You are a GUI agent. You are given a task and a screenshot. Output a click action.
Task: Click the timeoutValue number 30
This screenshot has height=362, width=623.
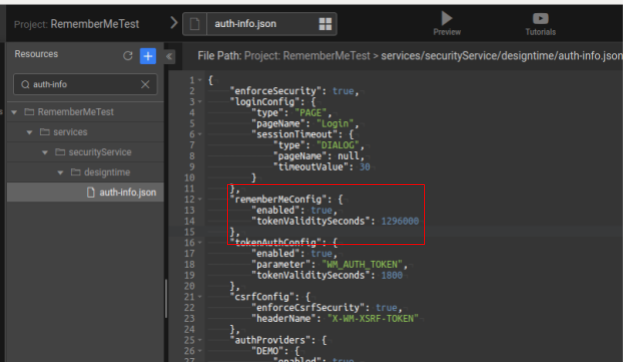tap(365, 167)
